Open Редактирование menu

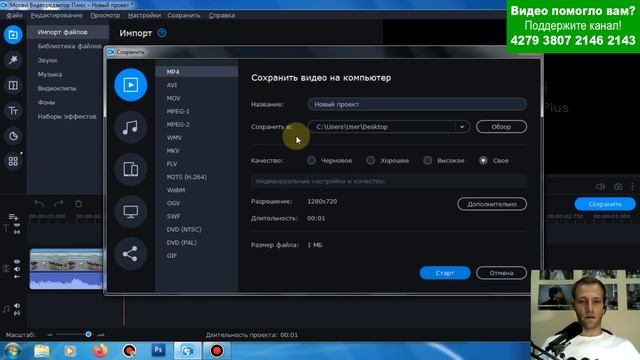coord(56,15)
